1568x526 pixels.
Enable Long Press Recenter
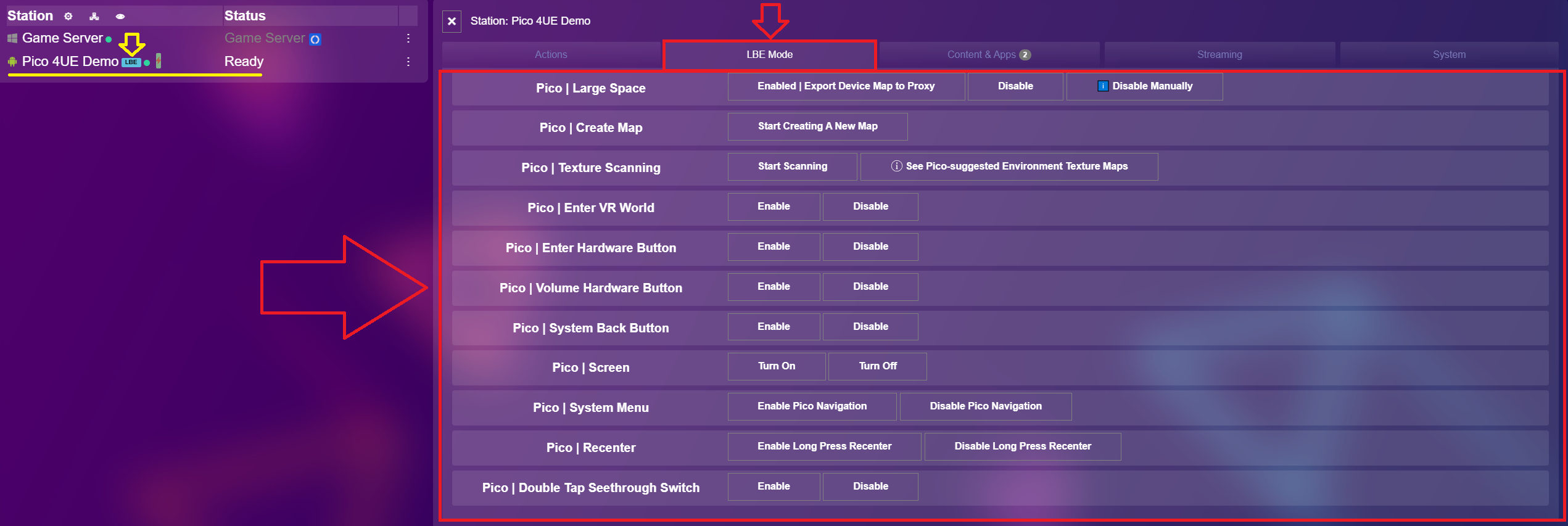[824, 446]
